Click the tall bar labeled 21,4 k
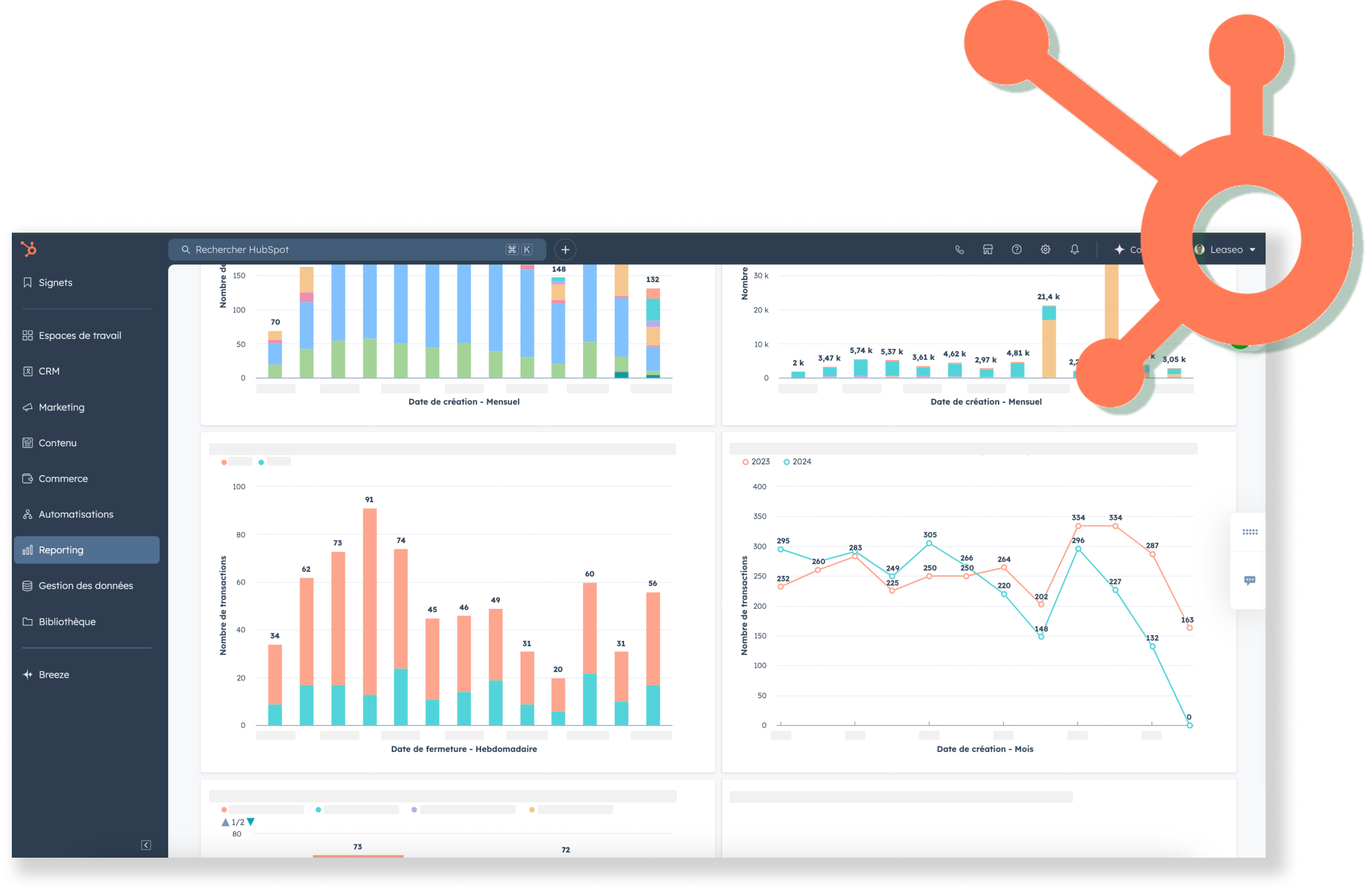The height and width of the screenshot is (891, 1372). pos(1049,342)
